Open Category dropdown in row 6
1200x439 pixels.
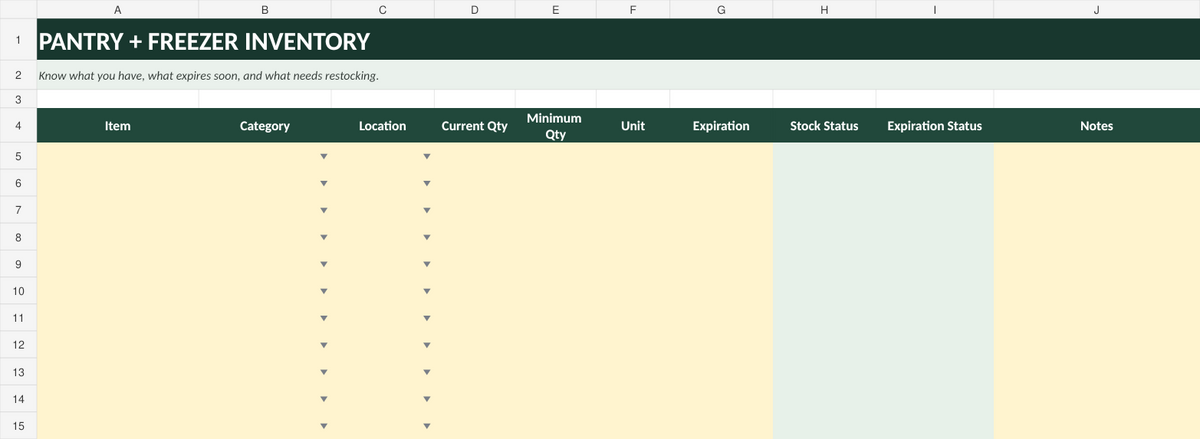[x=323, y=184]
